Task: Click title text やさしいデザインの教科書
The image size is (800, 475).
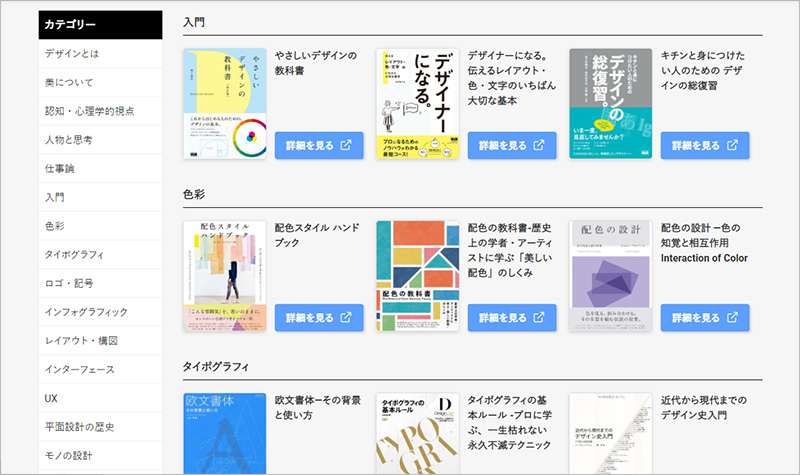Action: pos(316,63)
